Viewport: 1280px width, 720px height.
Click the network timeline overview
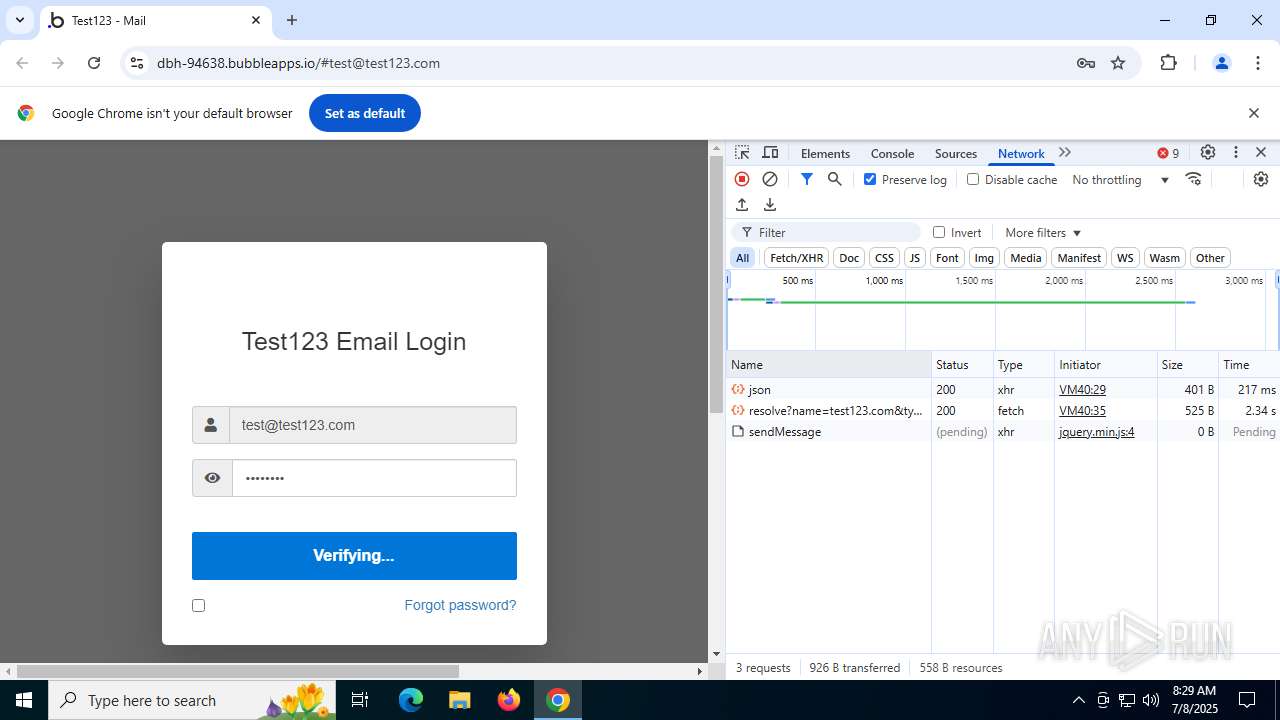click(x=1002, y=310)
